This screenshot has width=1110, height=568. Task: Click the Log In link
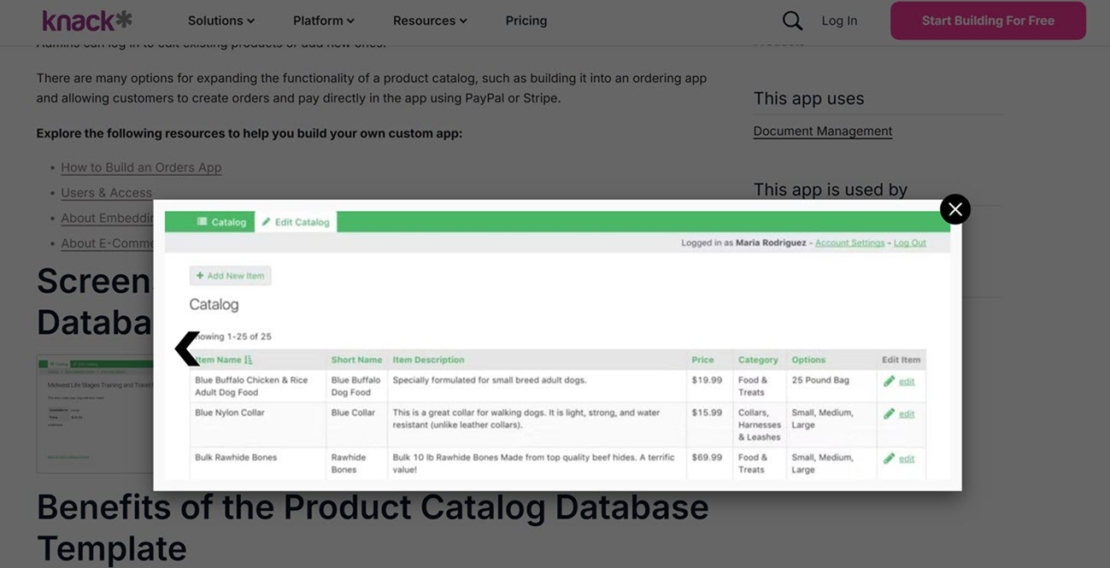pyautogui.click(x=839, y=21)
